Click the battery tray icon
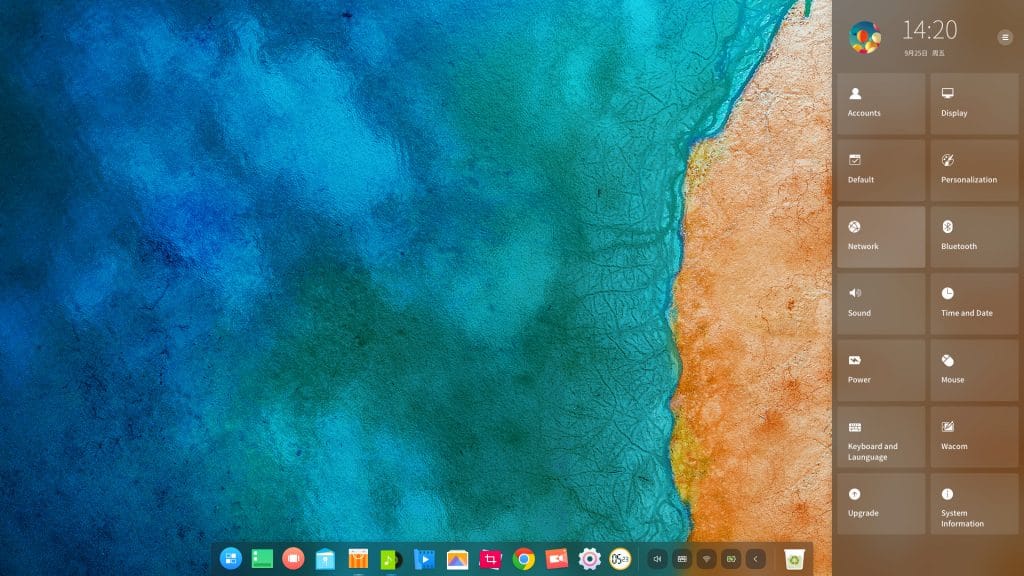This screenshot has width=1024, height=576. pos(731,559)
